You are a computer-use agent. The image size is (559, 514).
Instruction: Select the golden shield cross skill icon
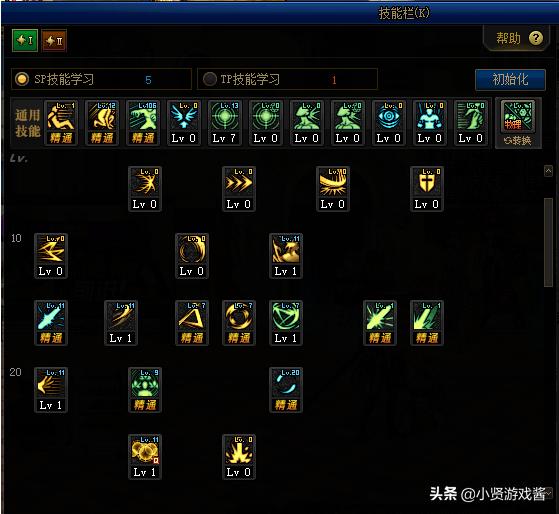click(426, 189)
